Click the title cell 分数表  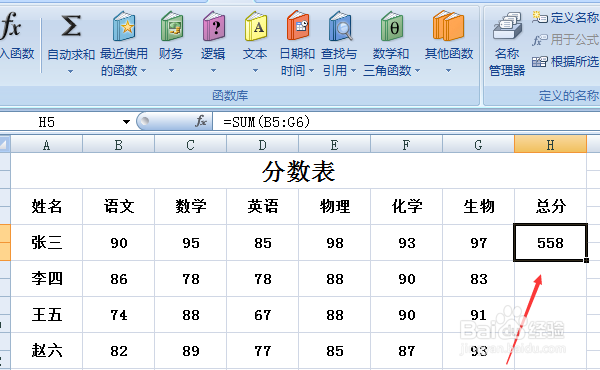pyautogui.click(x=298, y=171)
